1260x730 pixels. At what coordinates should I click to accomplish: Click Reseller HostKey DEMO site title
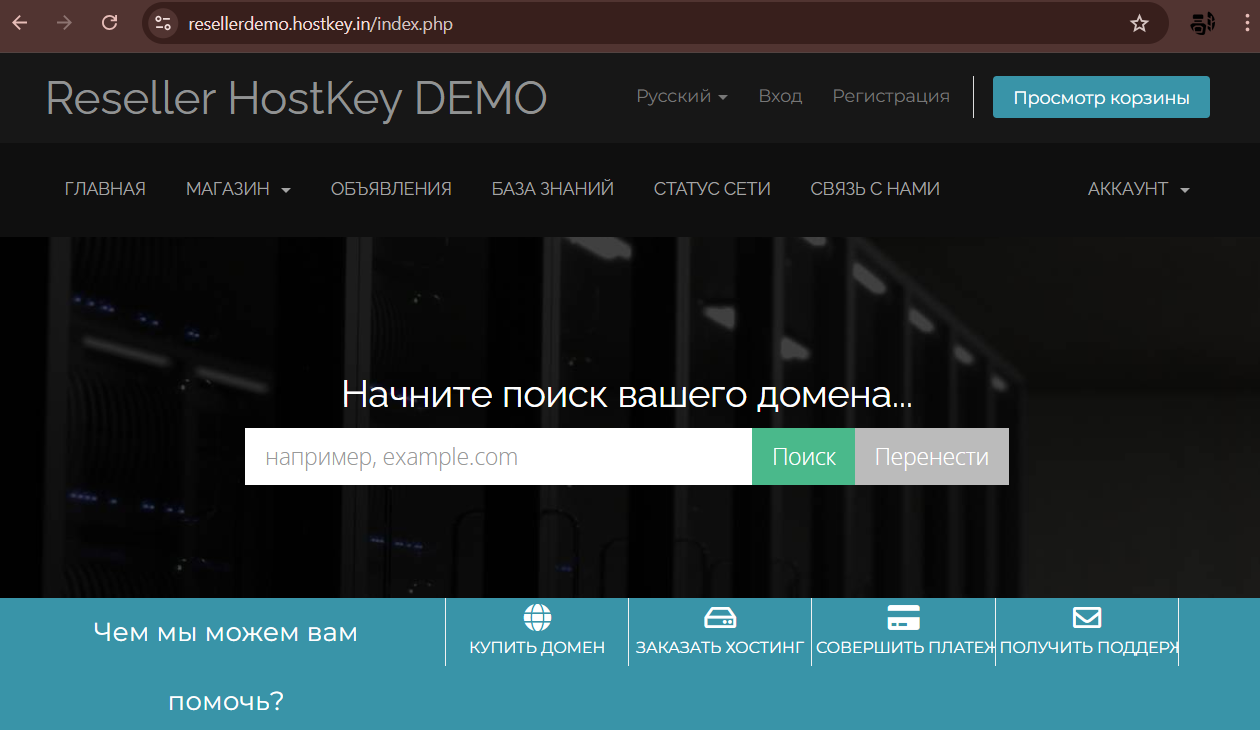(x=296, y=98)
